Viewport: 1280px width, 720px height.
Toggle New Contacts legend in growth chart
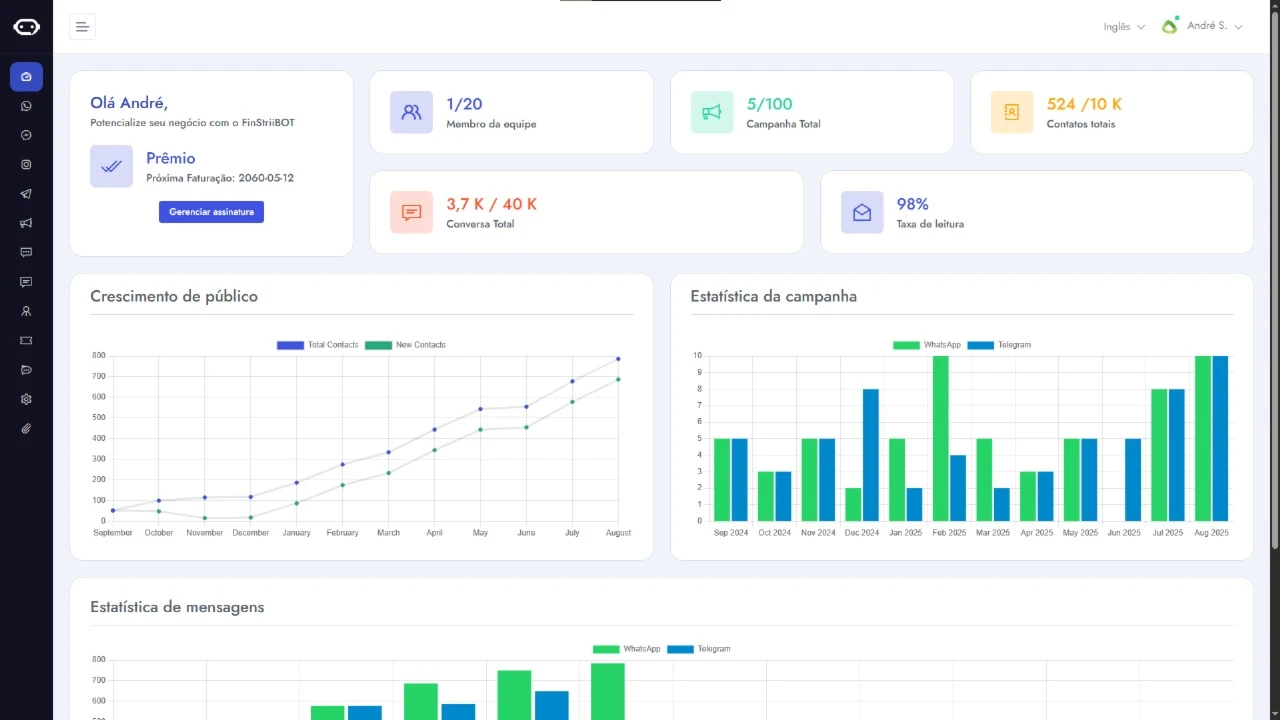[x=405, y=345]
